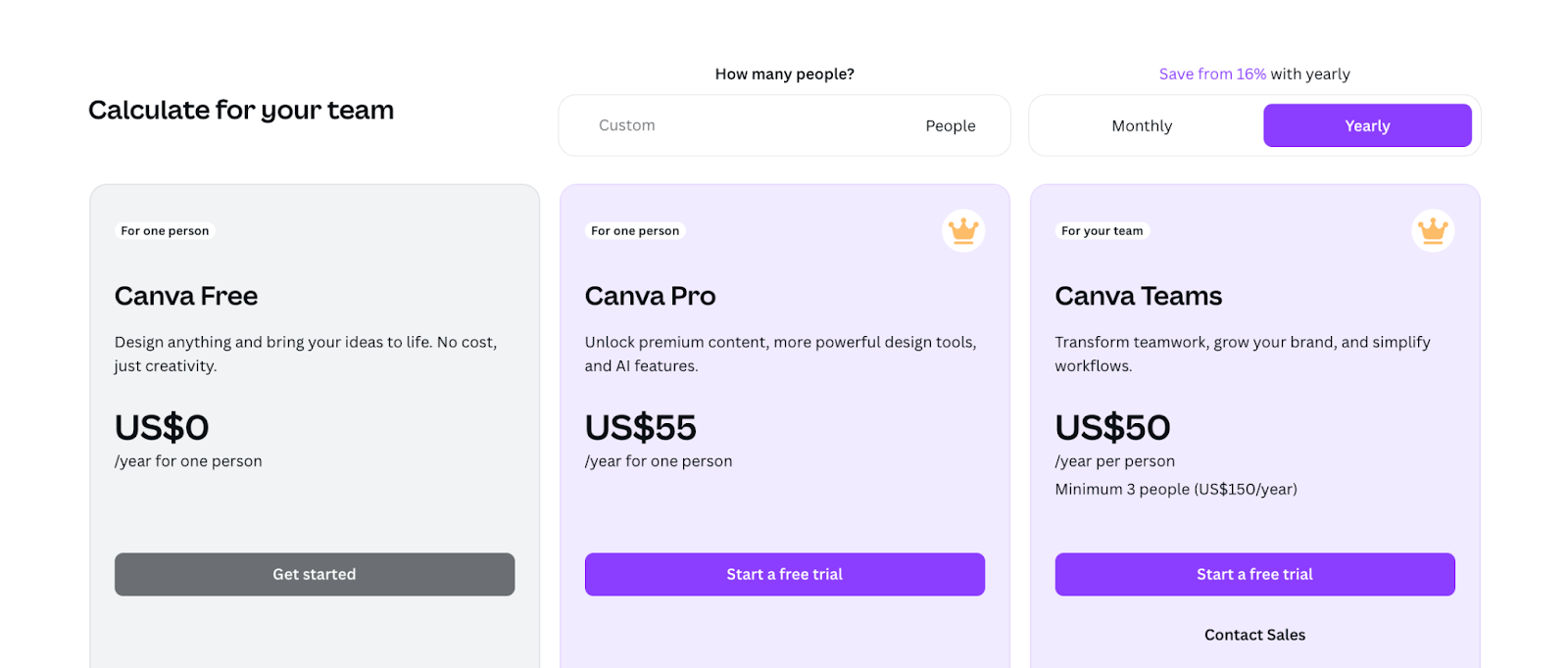Open Contact Sales link

[x=1254, y=634]
